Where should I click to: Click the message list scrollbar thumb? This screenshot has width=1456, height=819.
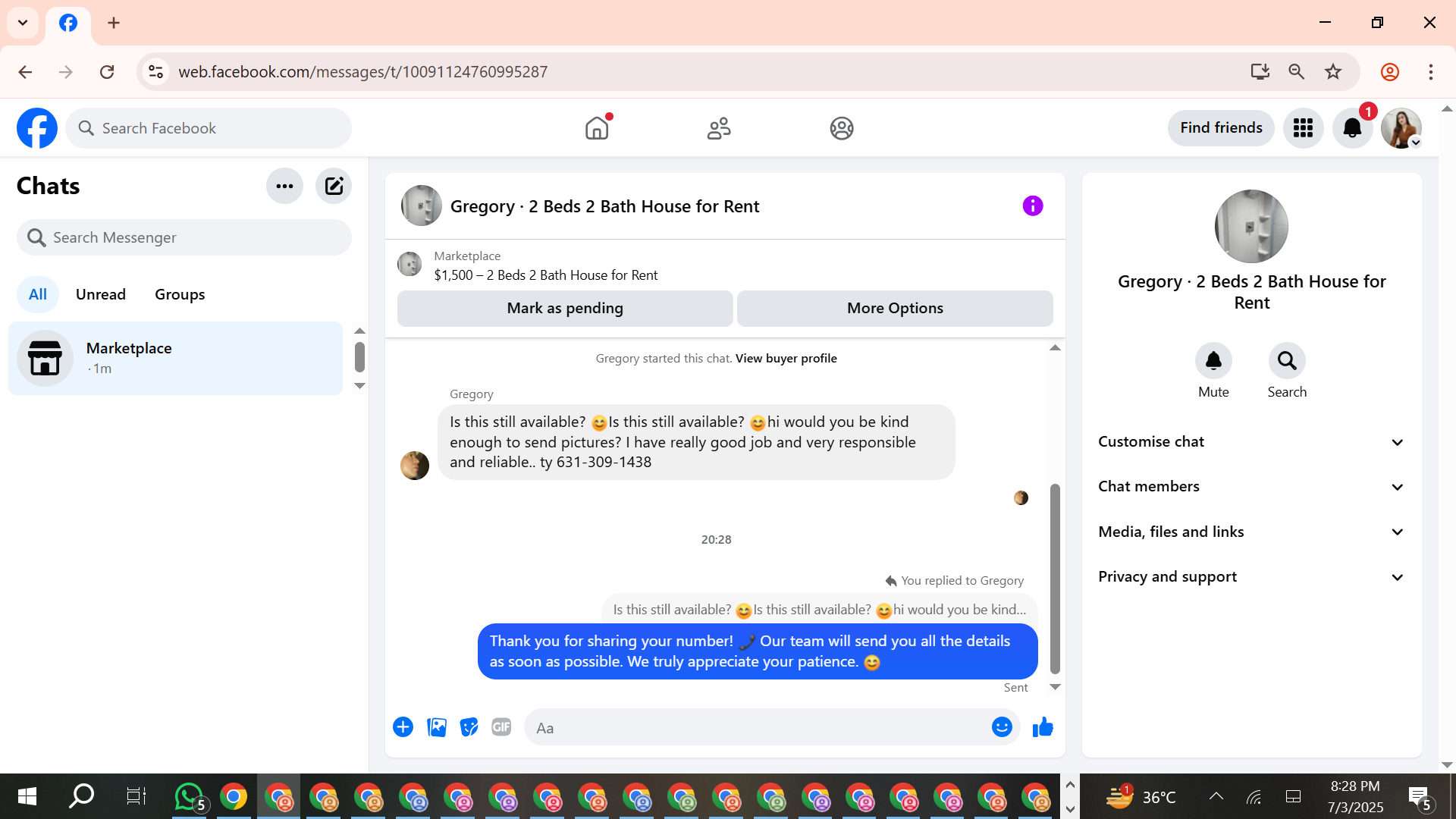pyautogui.click(x=1055, y=578)
